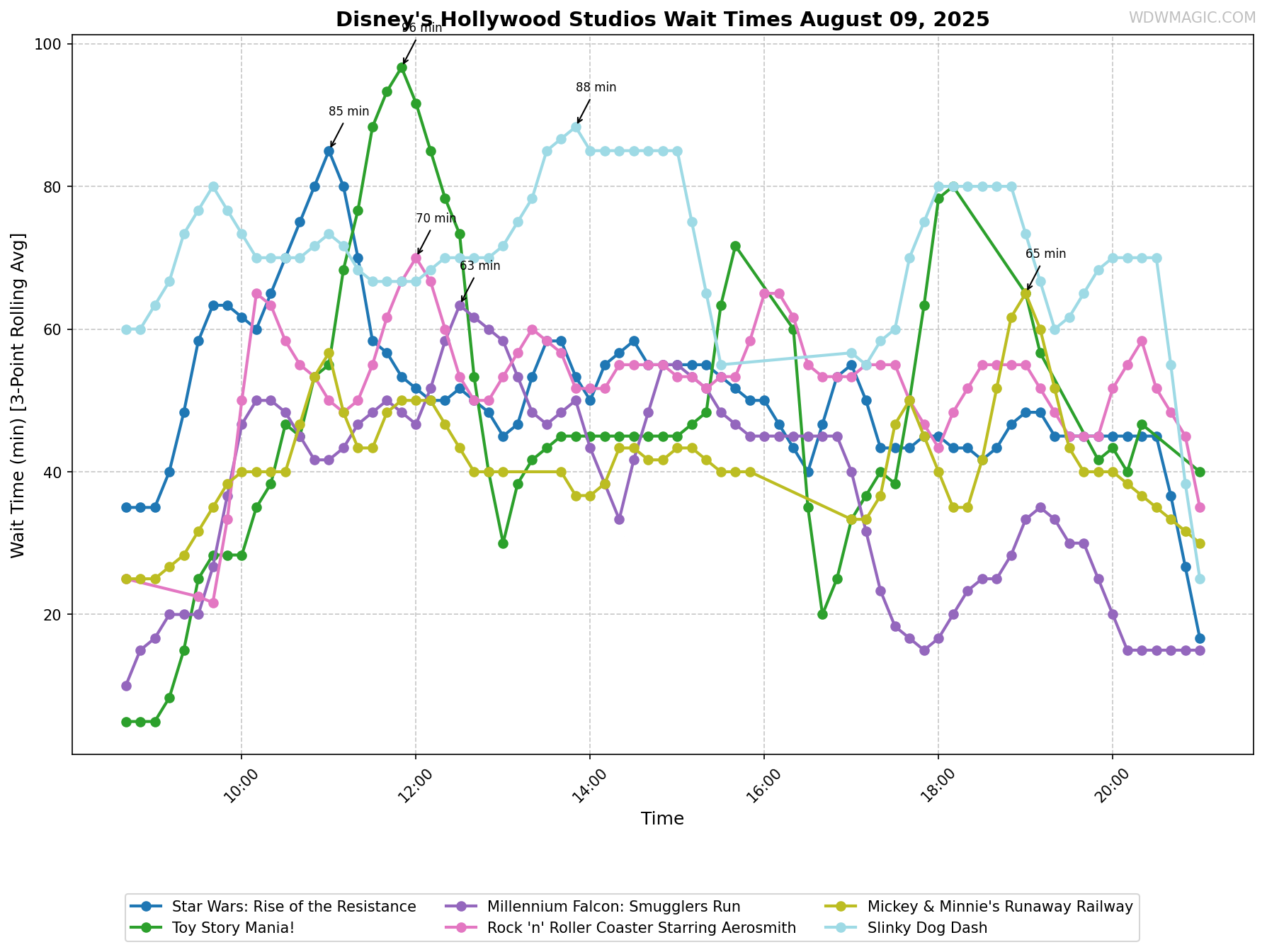Click the 88 min peak annotation
This screenshot has width=1267, height=952.
tap(596, 87)
